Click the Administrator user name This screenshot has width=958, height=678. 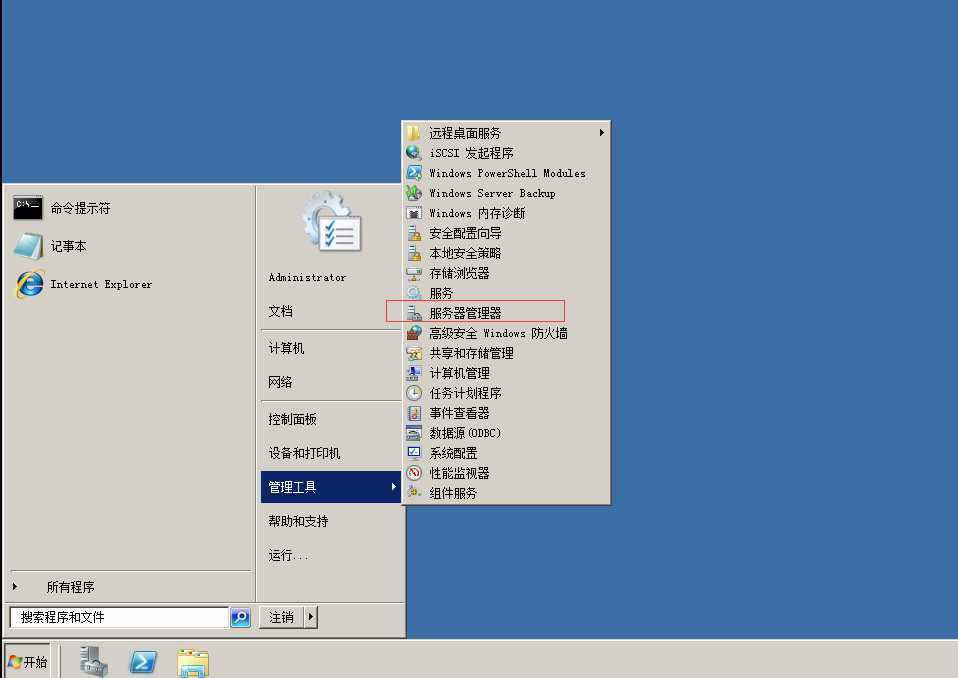click(x=307, y=277)
